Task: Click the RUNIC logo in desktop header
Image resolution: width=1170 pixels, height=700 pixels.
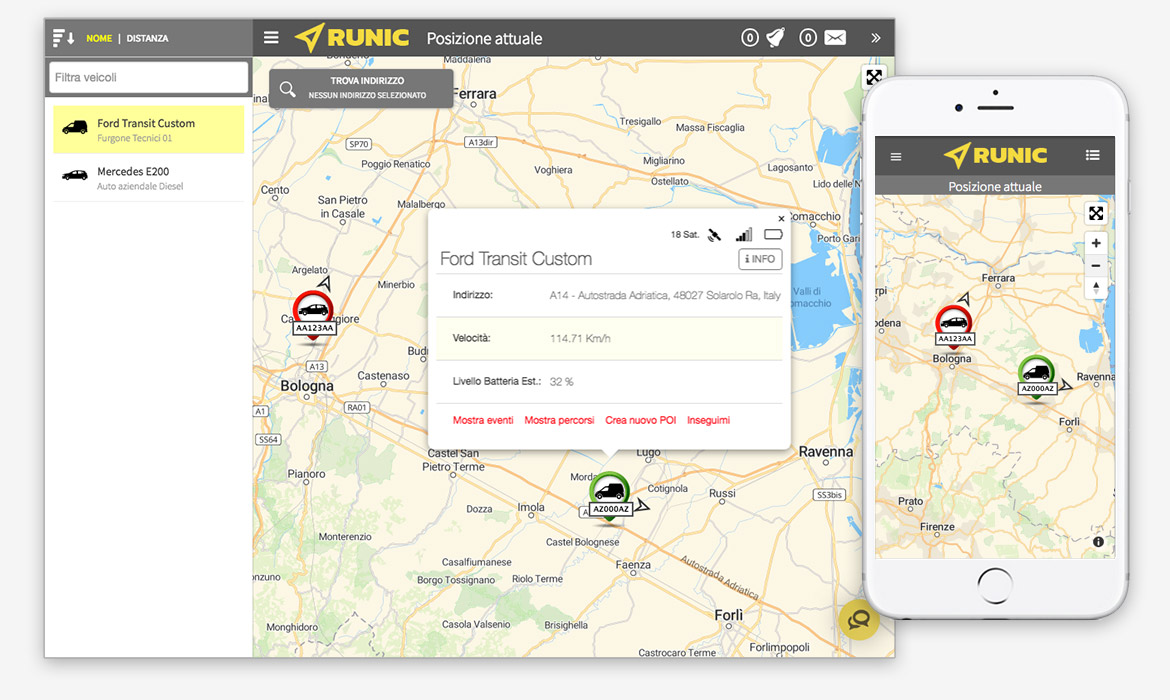Action: [x=351, y=37]
